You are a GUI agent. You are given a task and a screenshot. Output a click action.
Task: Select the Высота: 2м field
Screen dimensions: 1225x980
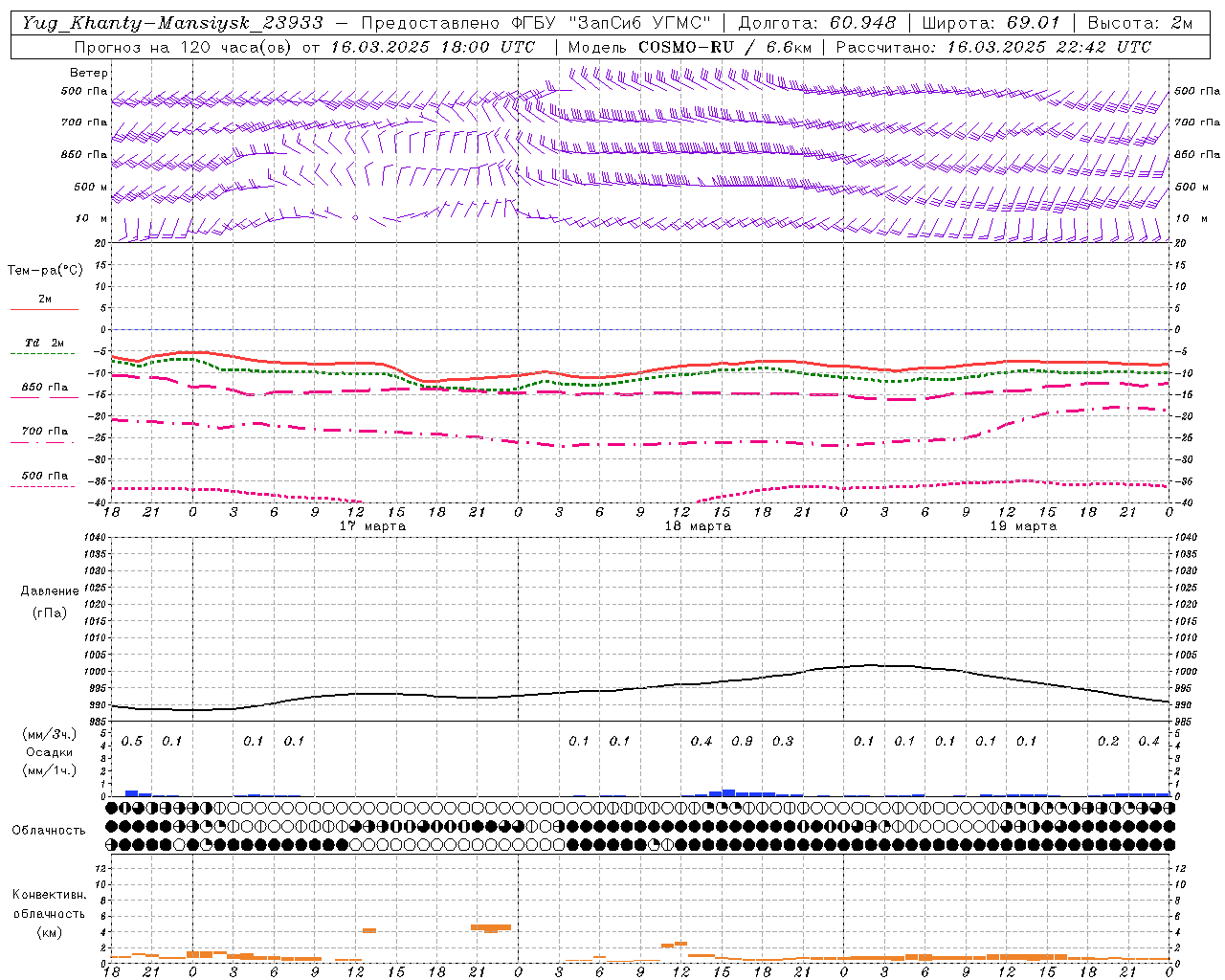point(1140,23)
